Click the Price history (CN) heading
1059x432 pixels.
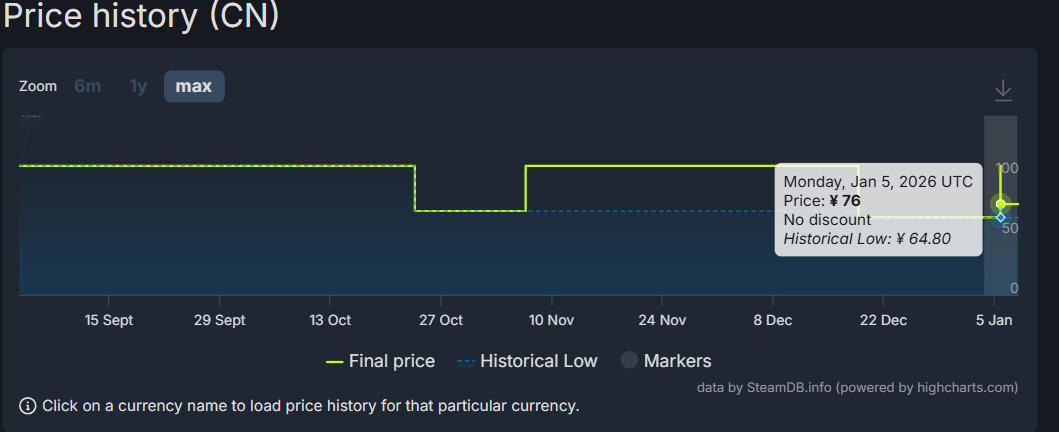(x=141, y=17)
